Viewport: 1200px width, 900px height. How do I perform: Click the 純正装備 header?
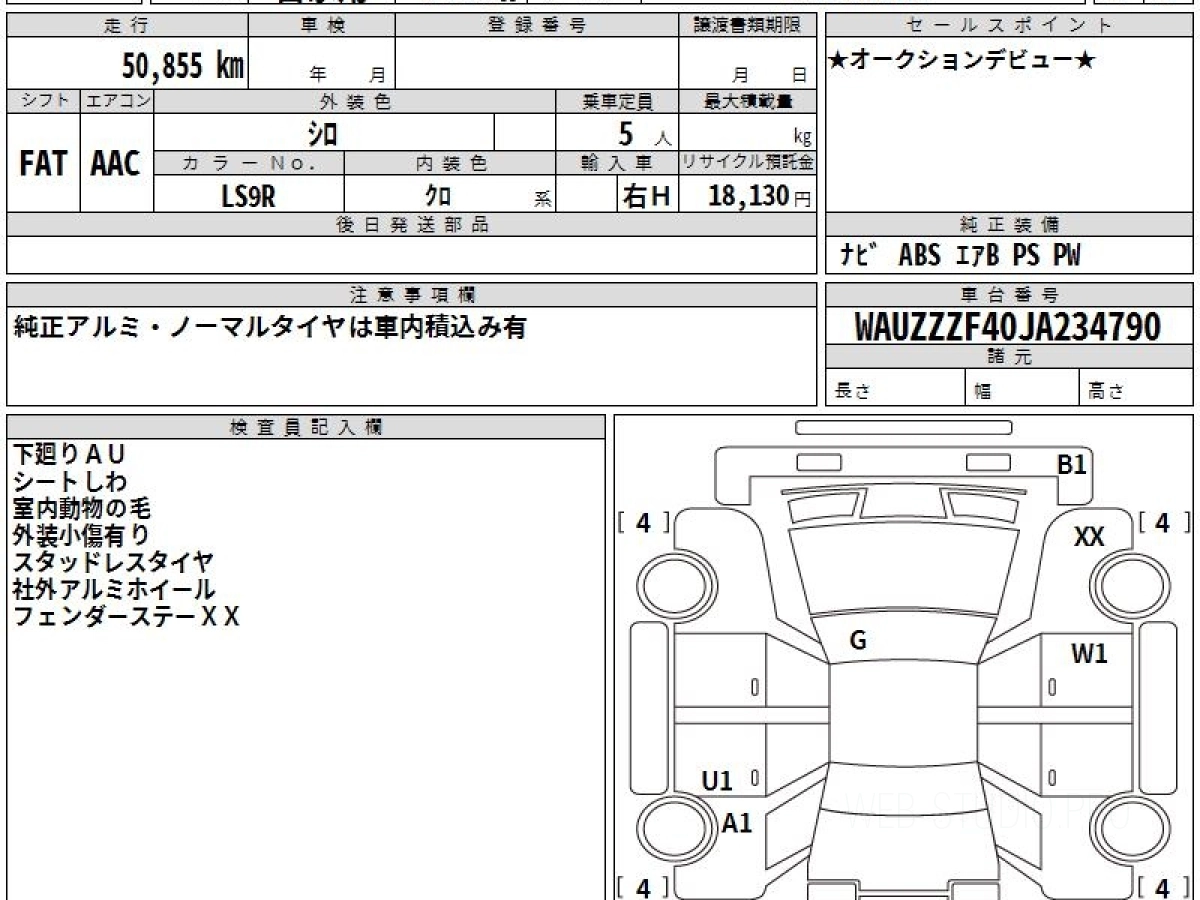(1009, 224)
